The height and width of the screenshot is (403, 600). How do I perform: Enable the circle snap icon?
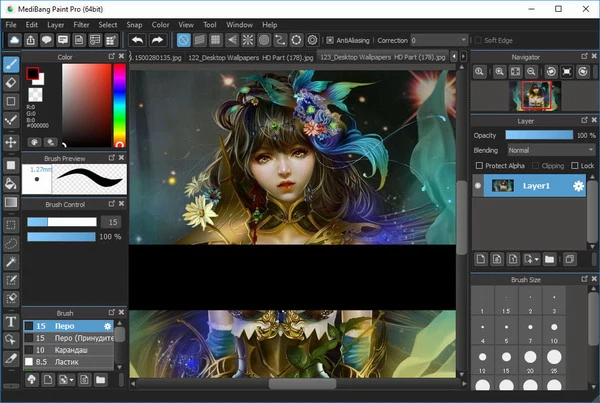(x=264, y=40)
